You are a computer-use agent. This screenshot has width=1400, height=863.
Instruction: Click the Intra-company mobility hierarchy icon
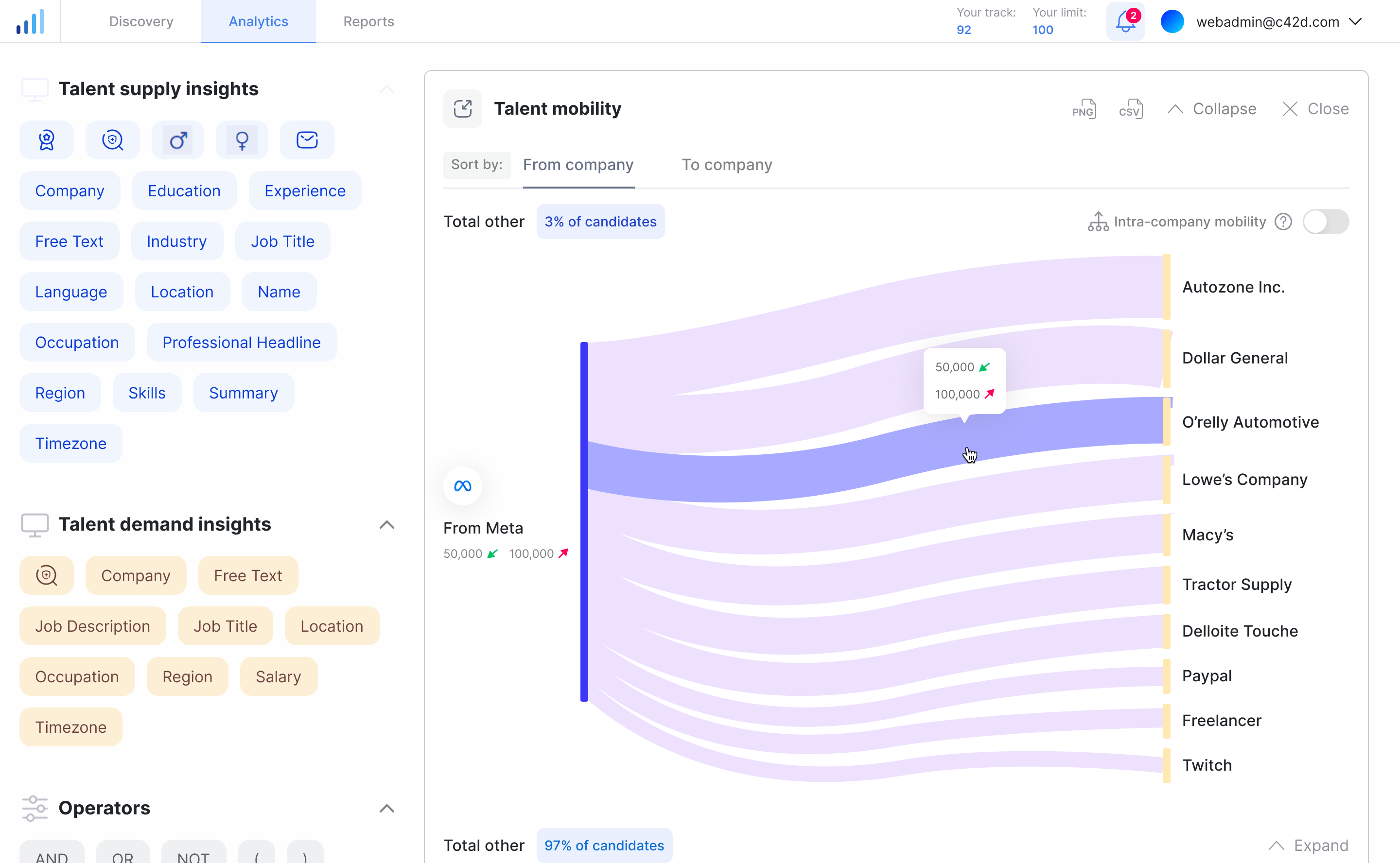1099,222
